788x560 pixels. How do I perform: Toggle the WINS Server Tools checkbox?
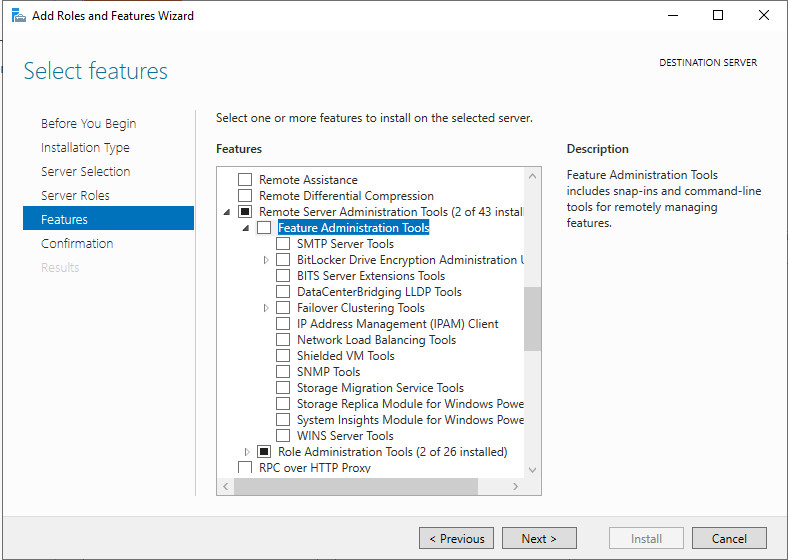point(283,436)
